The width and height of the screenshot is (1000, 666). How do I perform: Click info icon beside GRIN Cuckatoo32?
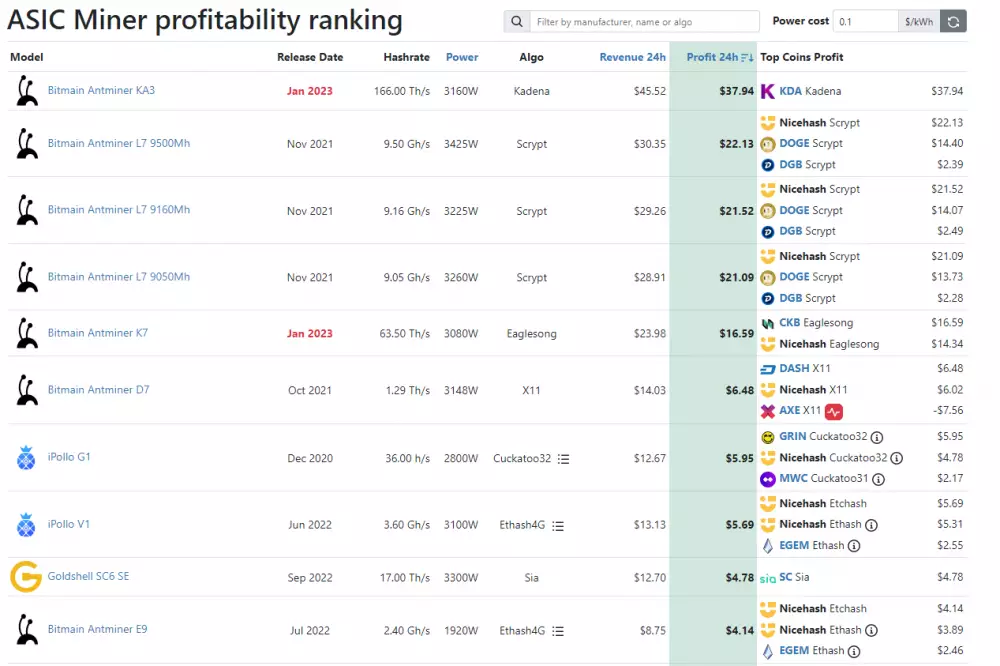(877, 437)
